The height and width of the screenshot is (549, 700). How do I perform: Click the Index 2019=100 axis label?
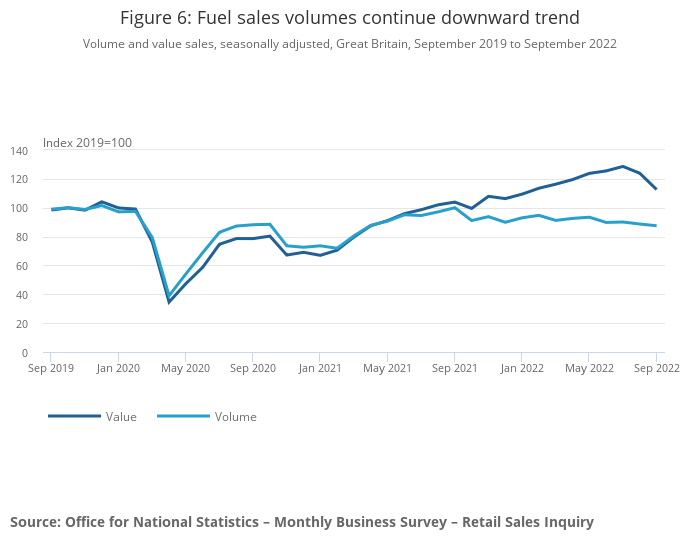[x=87, y=143]
